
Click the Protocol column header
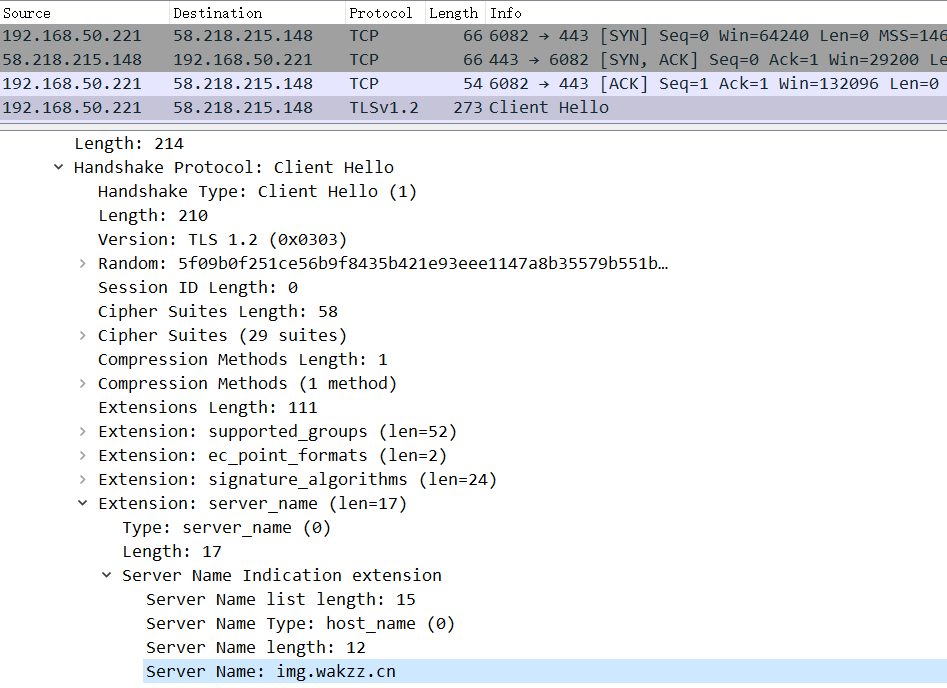(x=385, y=13)
